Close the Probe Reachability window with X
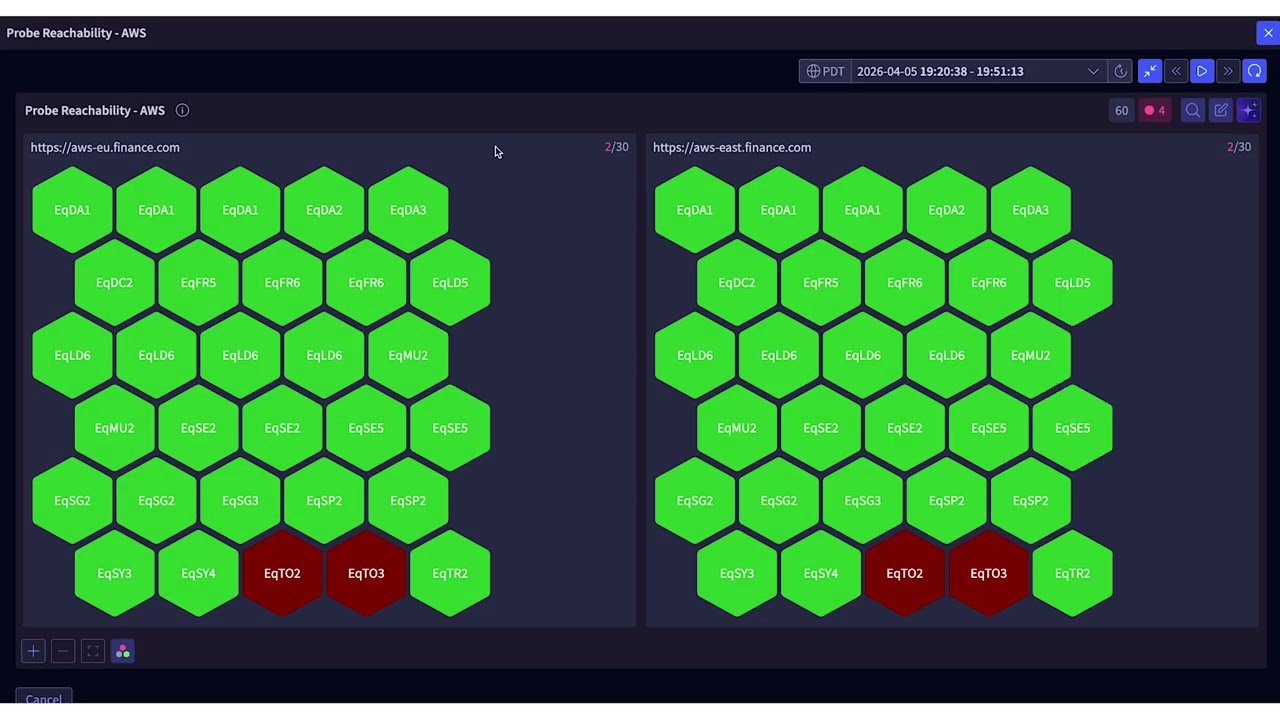Viewport: 1280px width, 720px height. tap(1268, 33)
